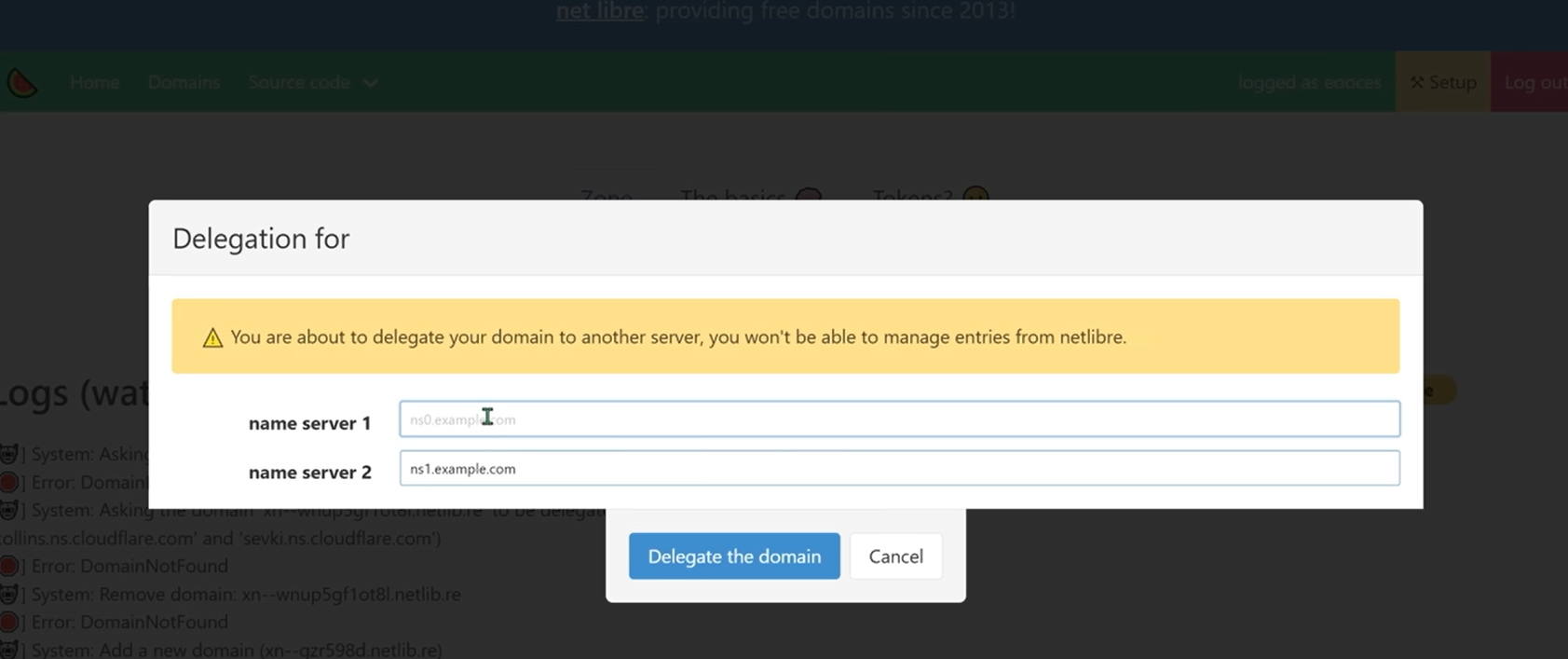The image size is (1568, 659).
Task: Click the wrench icon on Setup
Action: pyautogui.click(x=1417, y=83)
